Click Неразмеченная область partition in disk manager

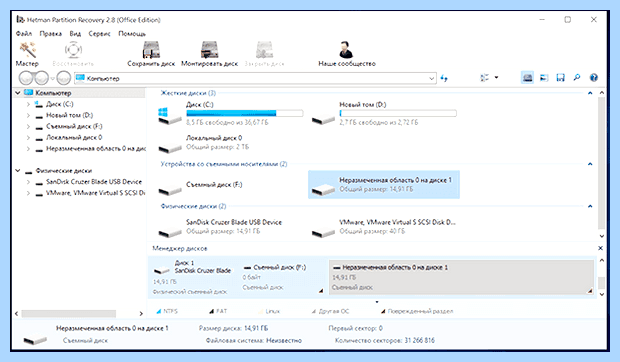coord(461,277)
